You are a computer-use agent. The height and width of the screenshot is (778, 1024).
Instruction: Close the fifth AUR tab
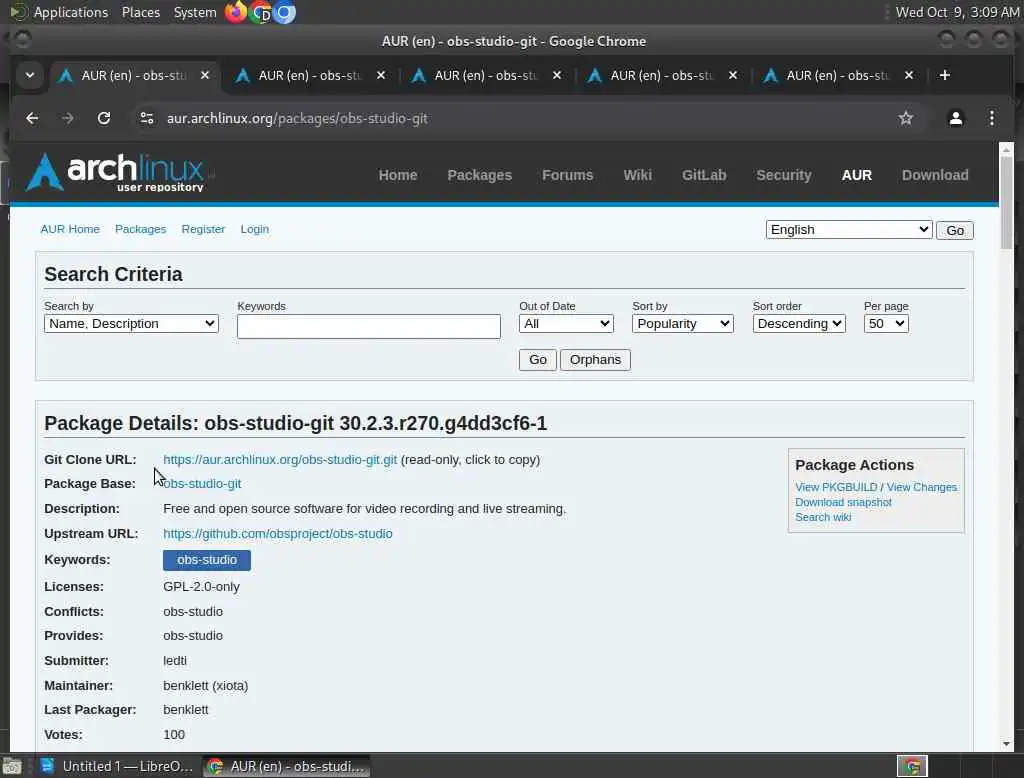[x=908, y=75]
